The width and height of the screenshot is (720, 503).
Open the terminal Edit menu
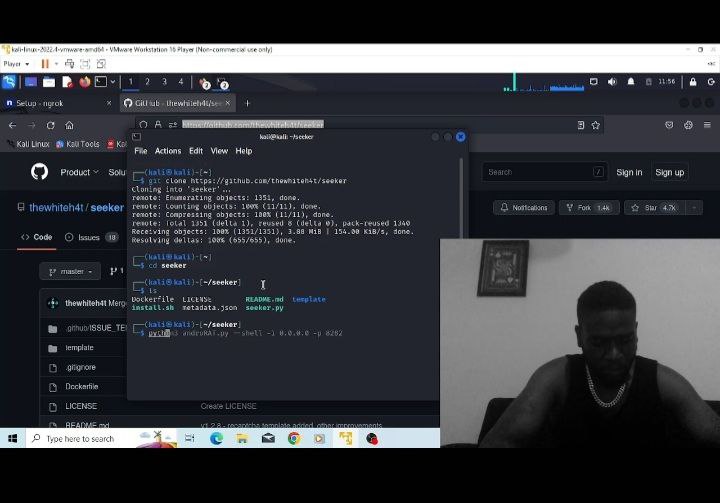(196, 151)
